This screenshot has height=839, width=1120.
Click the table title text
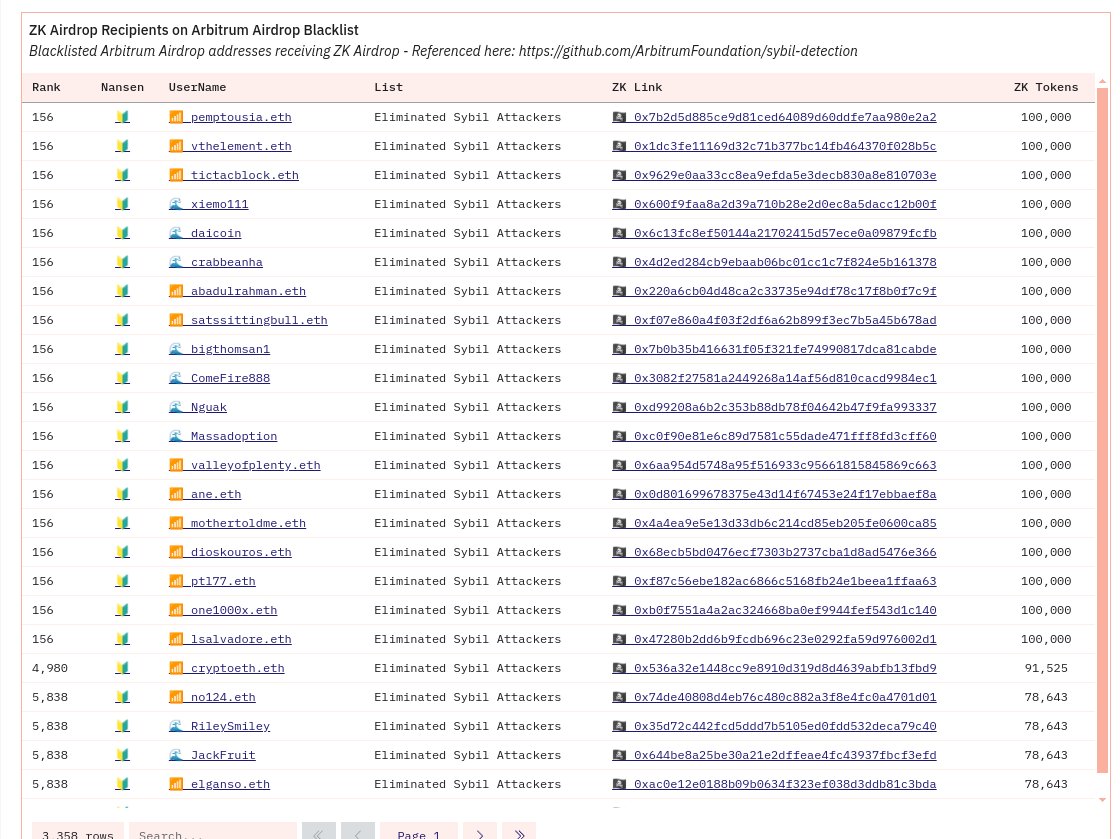click(x=194, y=30)
